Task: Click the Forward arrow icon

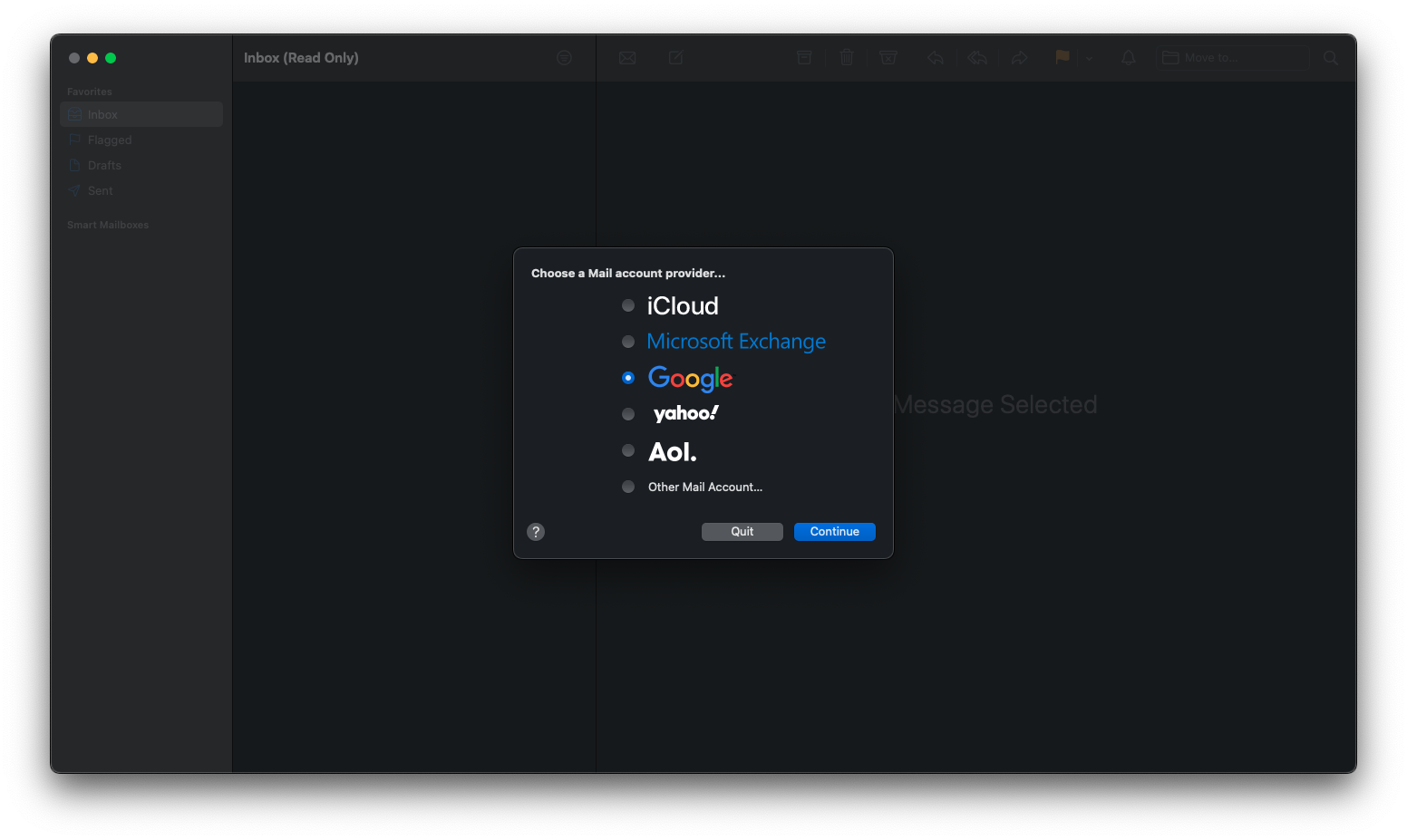Action: 1020,58
